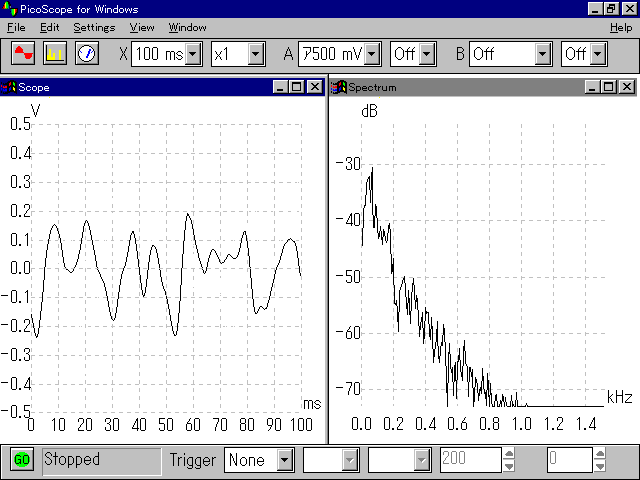Expand the Trigger None dropdown
This screenshot has width=640, height=480.
(x=284, y=460)
